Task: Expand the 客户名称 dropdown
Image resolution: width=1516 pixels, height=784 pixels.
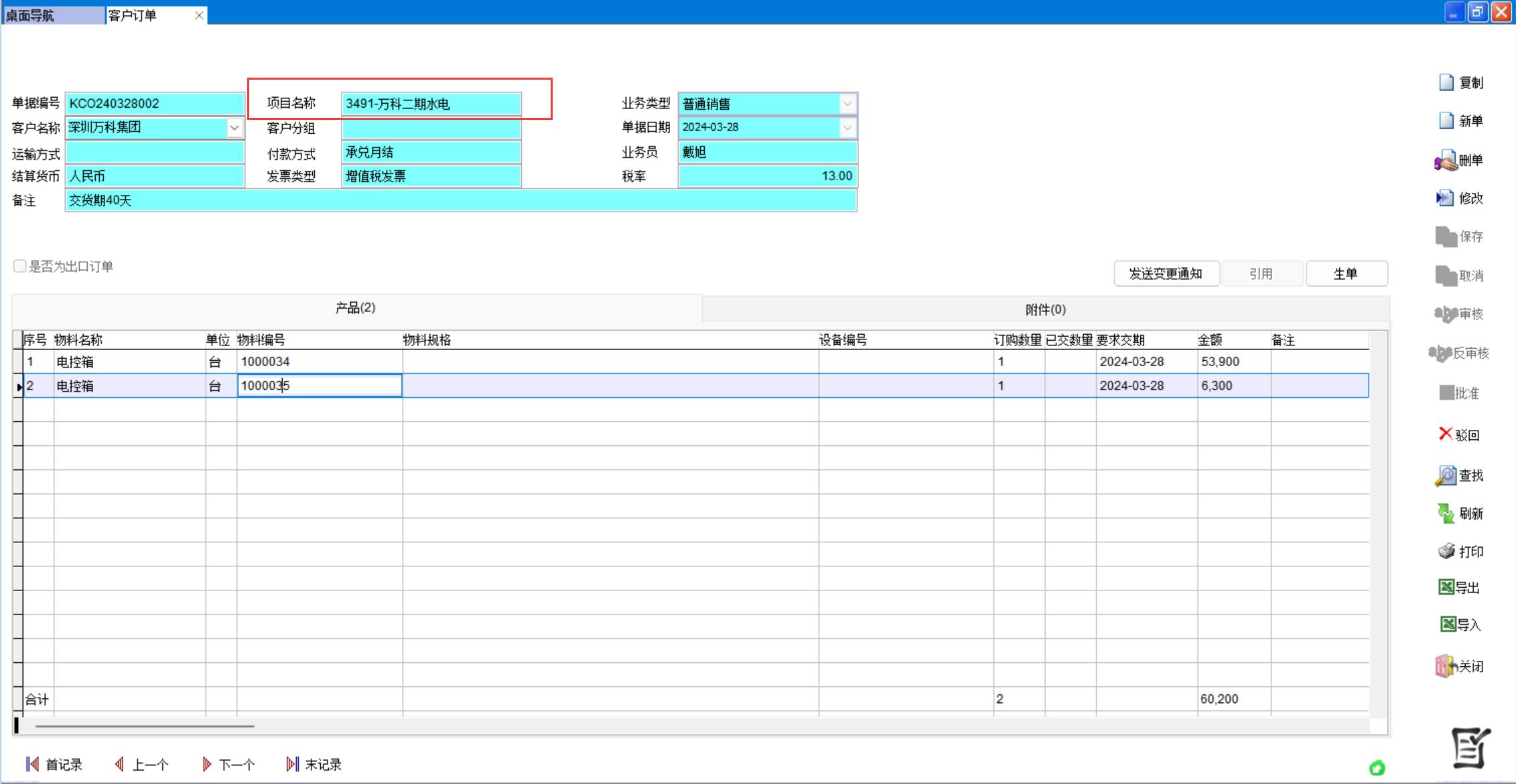Action: tap(234, 127)
